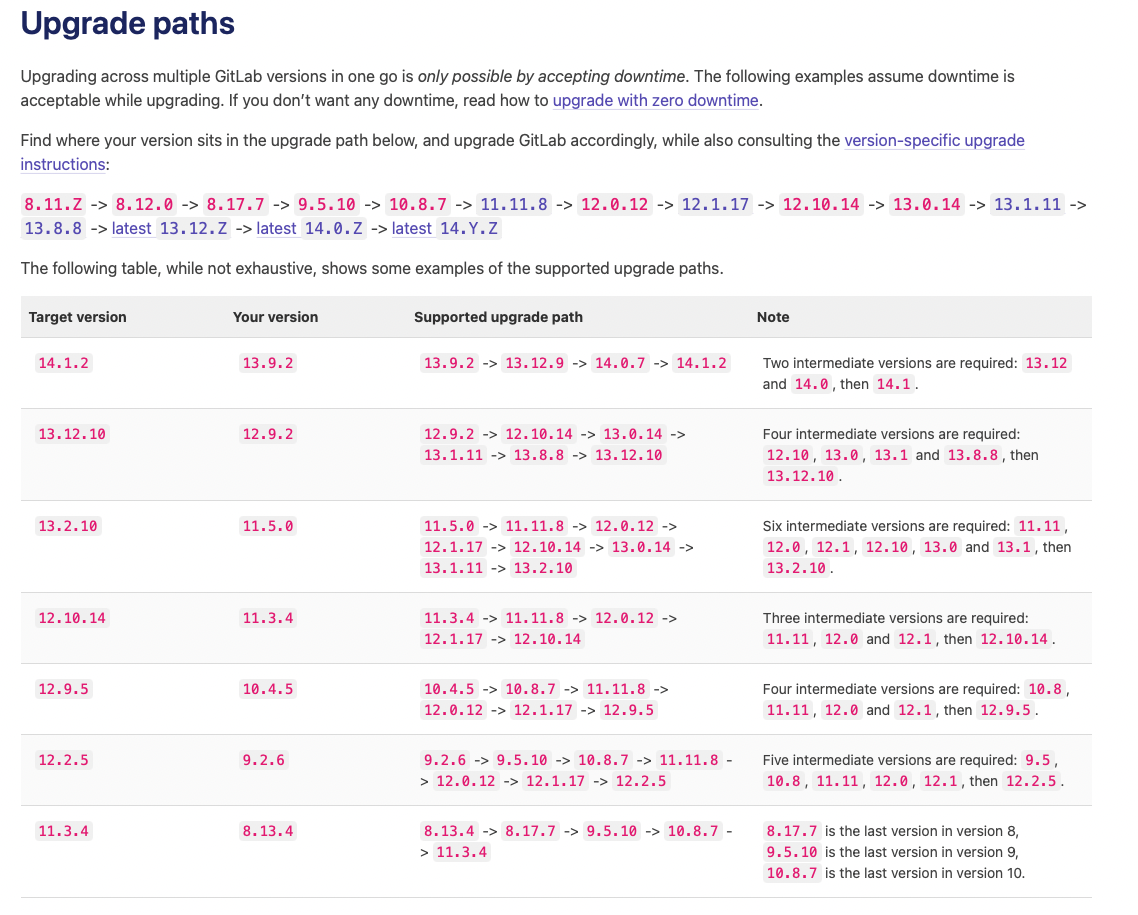
Task: Click 13.9.2 in the Your version column
Action: point(268,363)
